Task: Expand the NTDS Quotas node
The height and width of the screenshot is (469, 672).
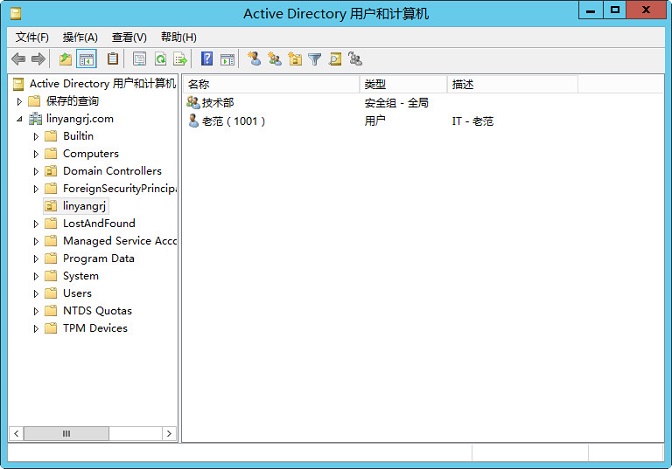Action: [x=36, y=311]
